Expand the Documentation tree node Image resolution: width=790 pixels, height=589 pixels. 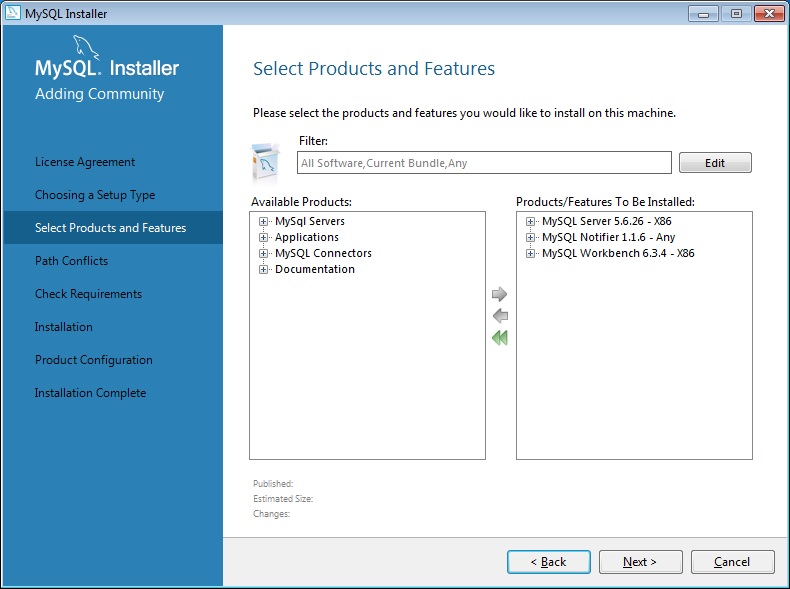pyautogui.click(x=264, y=270)
